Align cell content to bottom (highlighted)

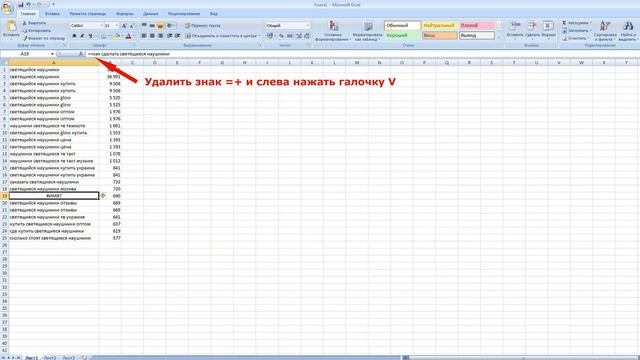pos(160,26)
